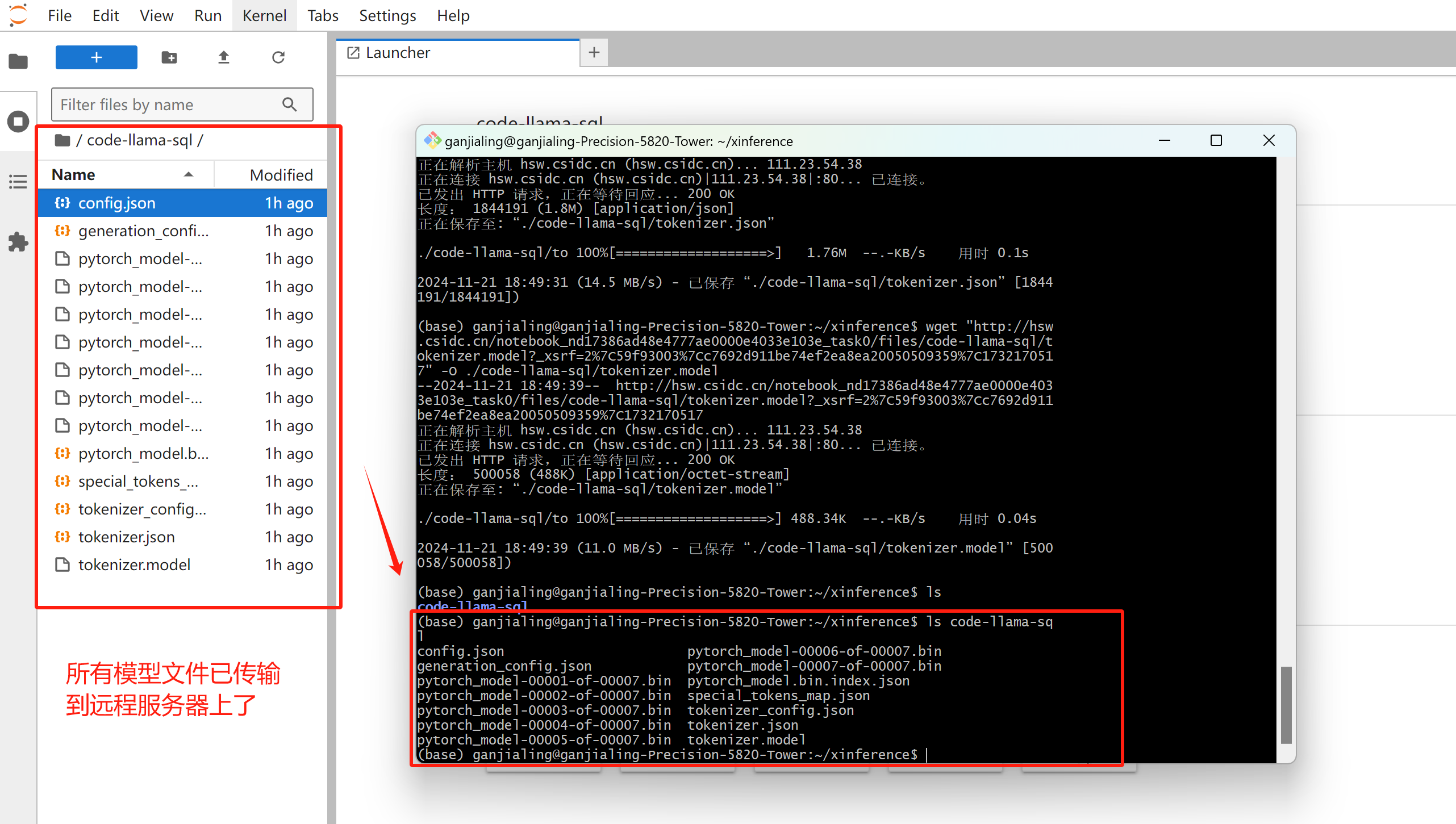The height and width of the screenshot is (824, 1456).
Task: Click the JupyterLab logo
Action: pyautogui.click(x=18, y=15)
